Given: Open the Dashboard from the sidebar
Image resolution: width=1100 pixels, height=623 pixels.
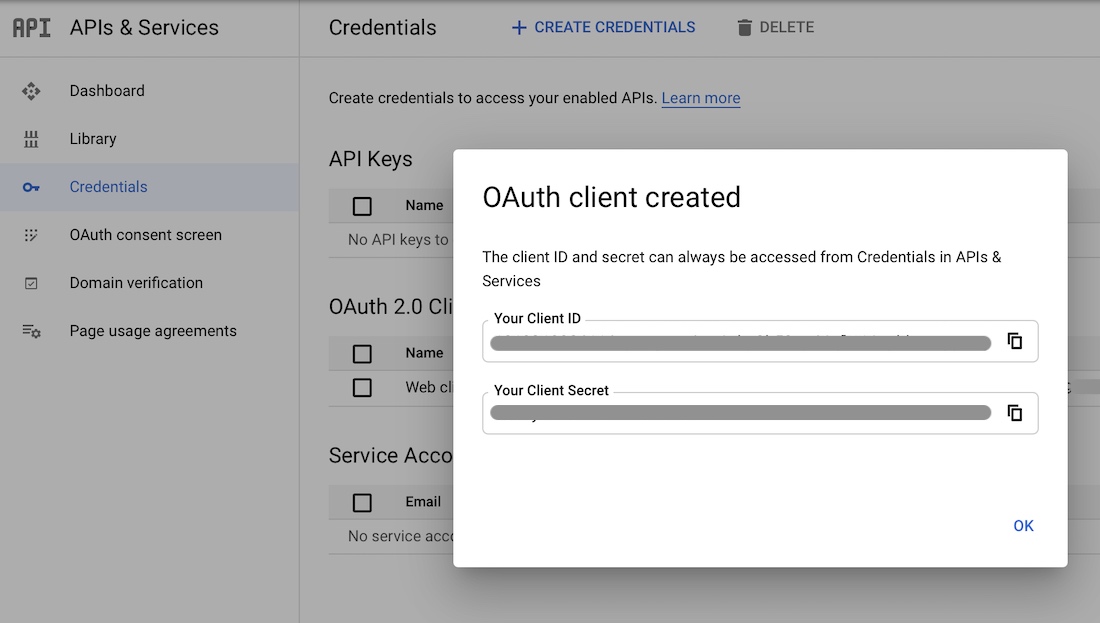Looking at the screenshot, I should tap(106, 91).
